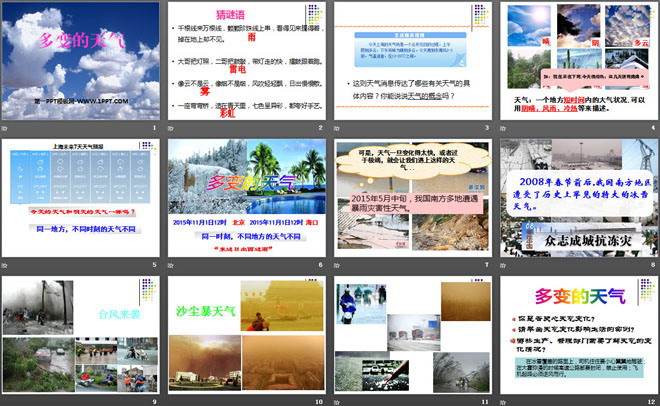Click animation star icon under slide 2

tap(171, 128)
